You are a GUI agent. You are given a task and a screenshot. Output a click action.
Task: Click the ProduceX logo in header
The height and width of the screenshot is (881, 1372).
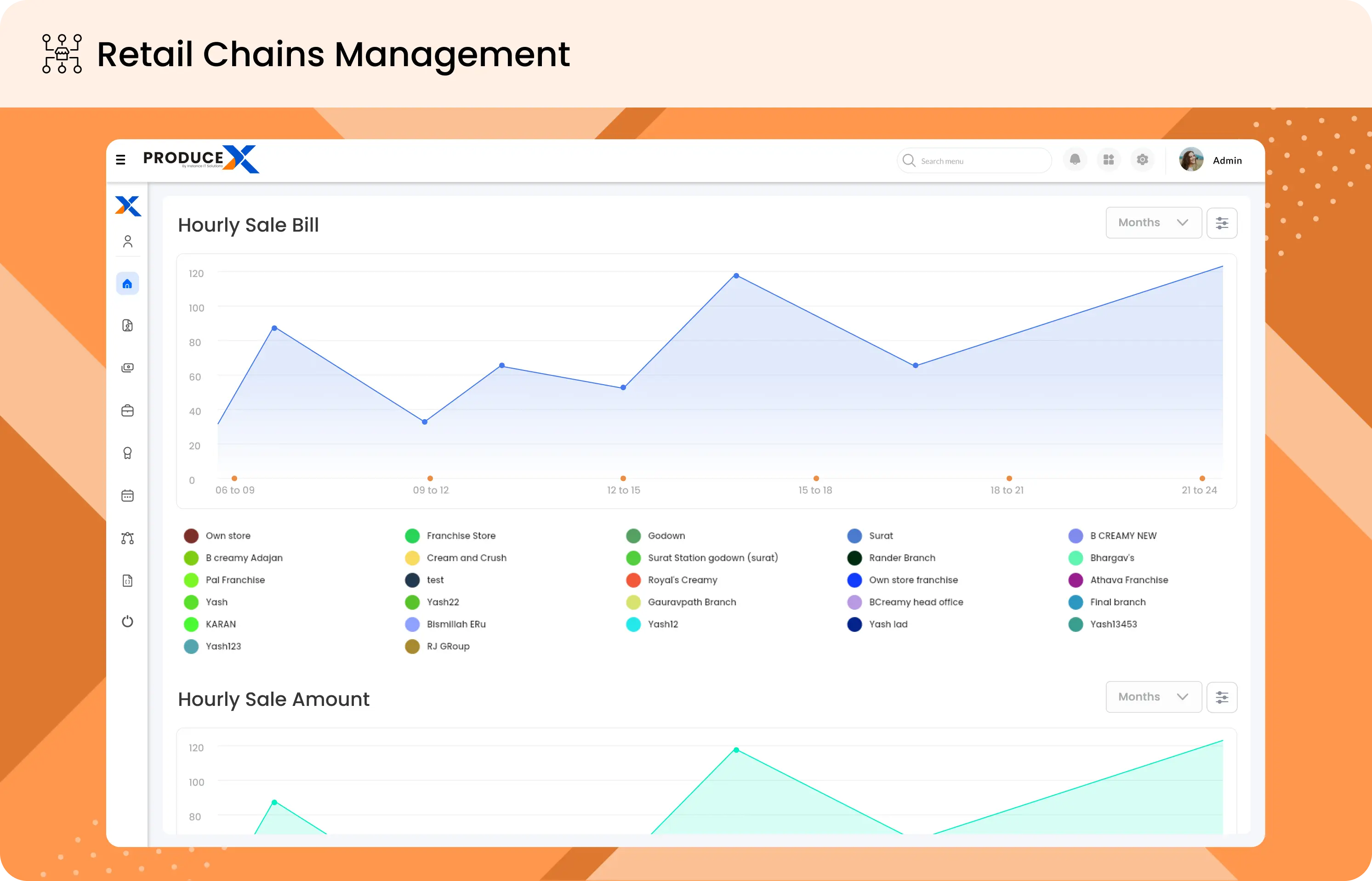[201, 159]
